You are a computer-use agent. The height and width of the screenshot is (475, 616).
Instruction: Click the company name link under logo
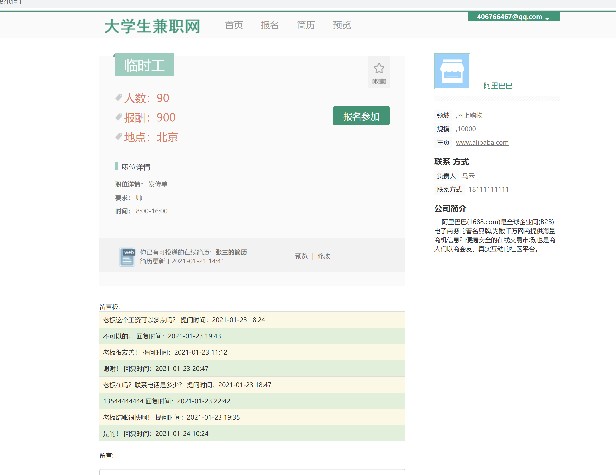[497, 86]
